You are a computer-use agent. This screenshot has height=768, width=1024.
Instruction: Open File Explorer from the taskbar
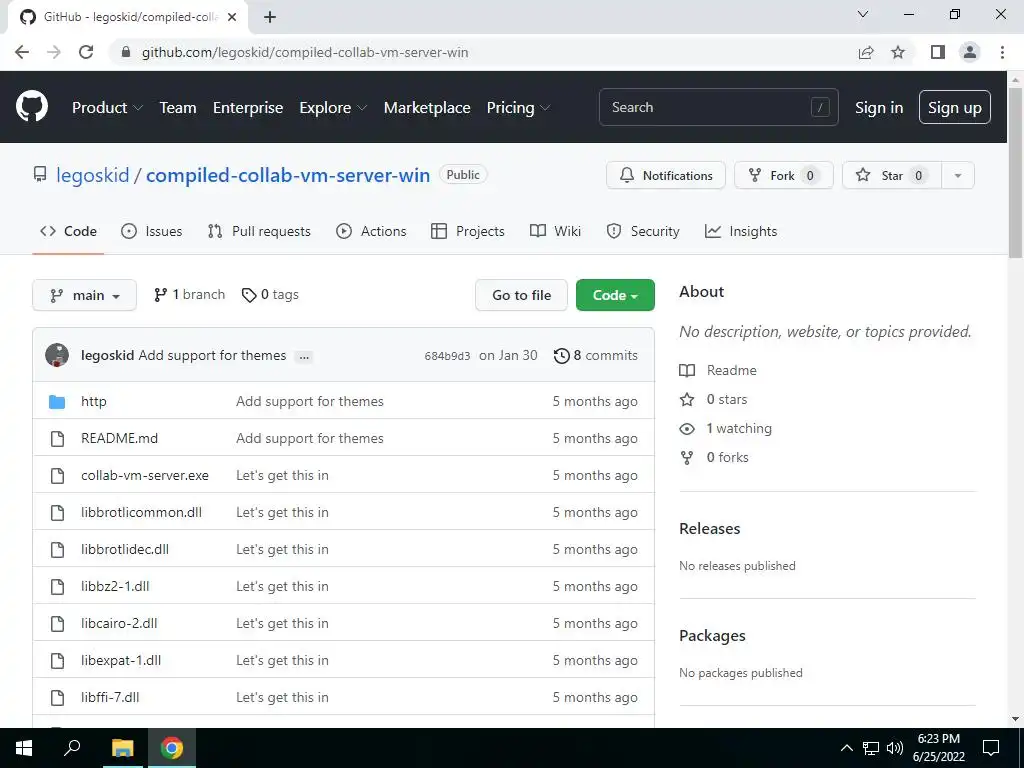tap(122, 748)
